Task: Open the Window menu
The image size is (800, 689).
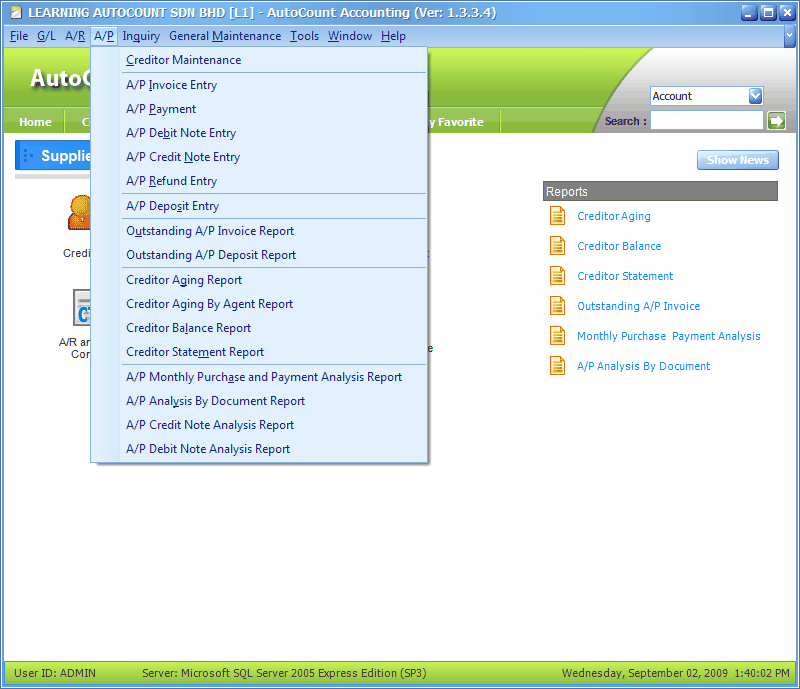Action: (350, 36)
